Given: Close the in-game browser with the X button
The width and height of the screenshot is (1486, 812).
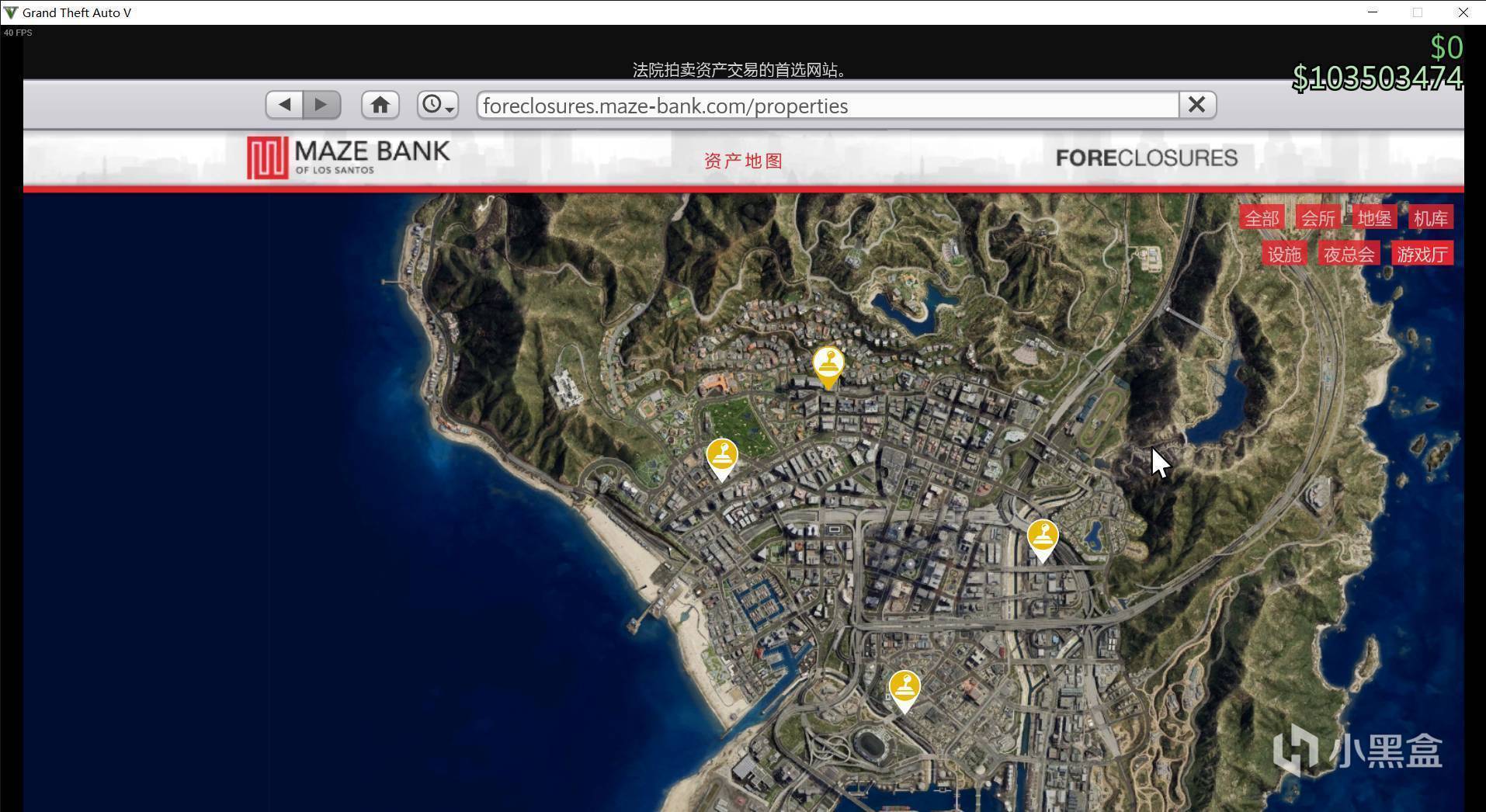Looking at the screenshot, I should (1196, 105).
